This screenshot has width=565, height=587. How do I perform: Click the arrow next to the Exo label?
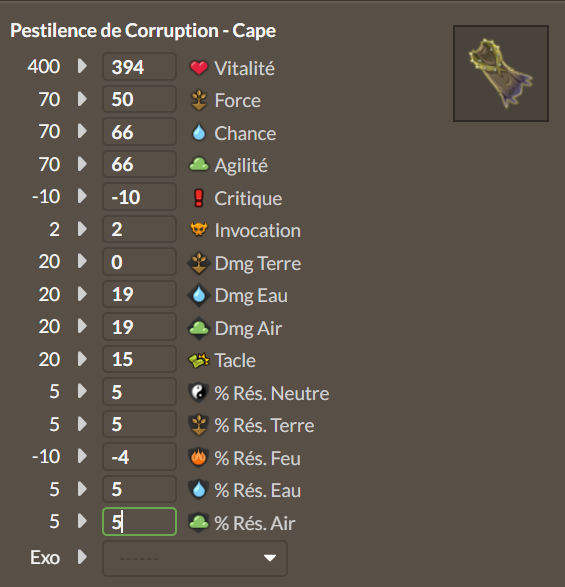click(82, 557)
